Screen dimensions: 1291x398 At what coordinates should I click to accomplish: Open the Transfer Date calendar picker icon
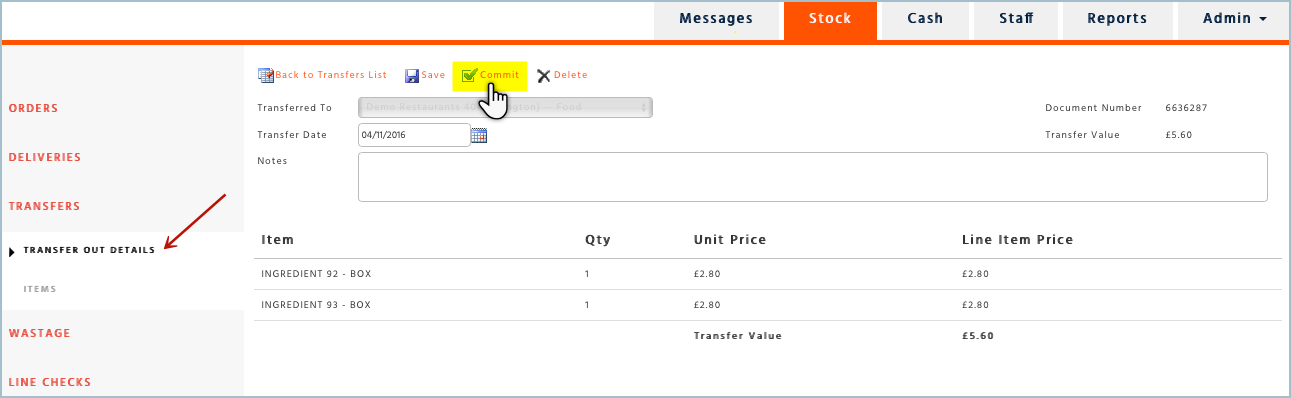pos(479,135)
